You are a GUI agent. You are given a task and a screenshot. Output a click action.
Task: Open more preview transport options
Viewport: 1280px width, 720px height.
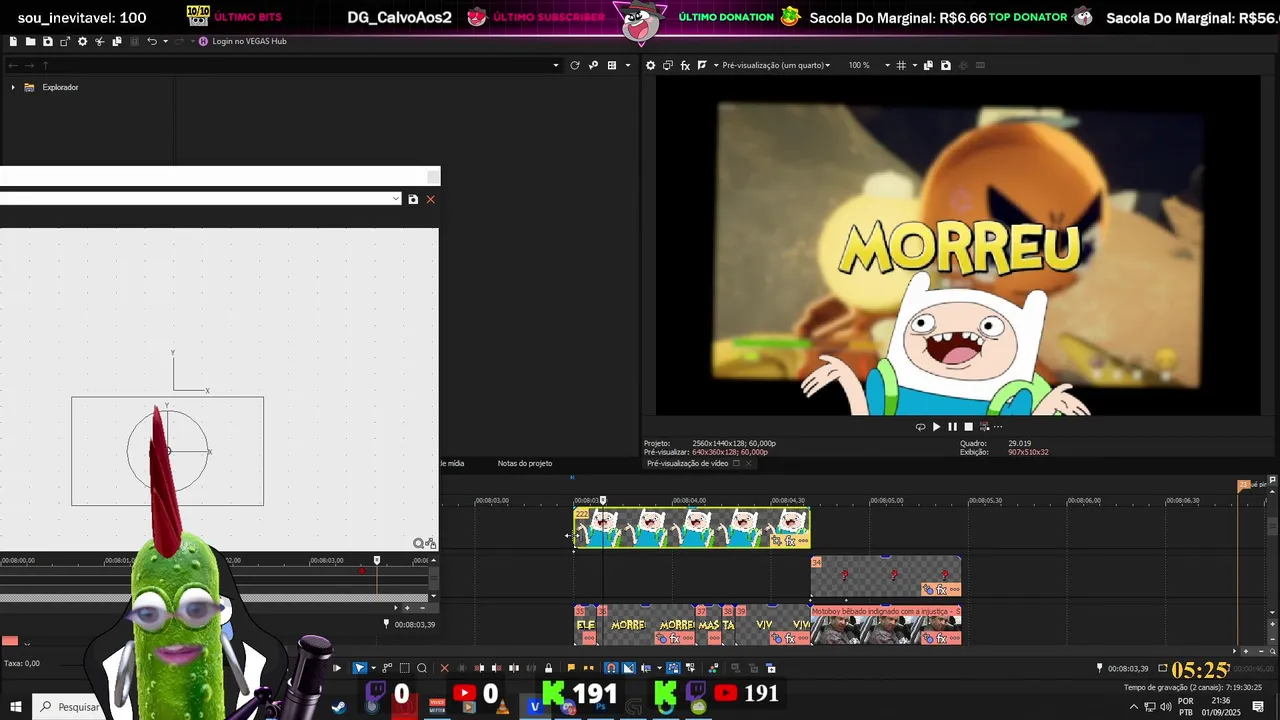click(x=997, y=427)
